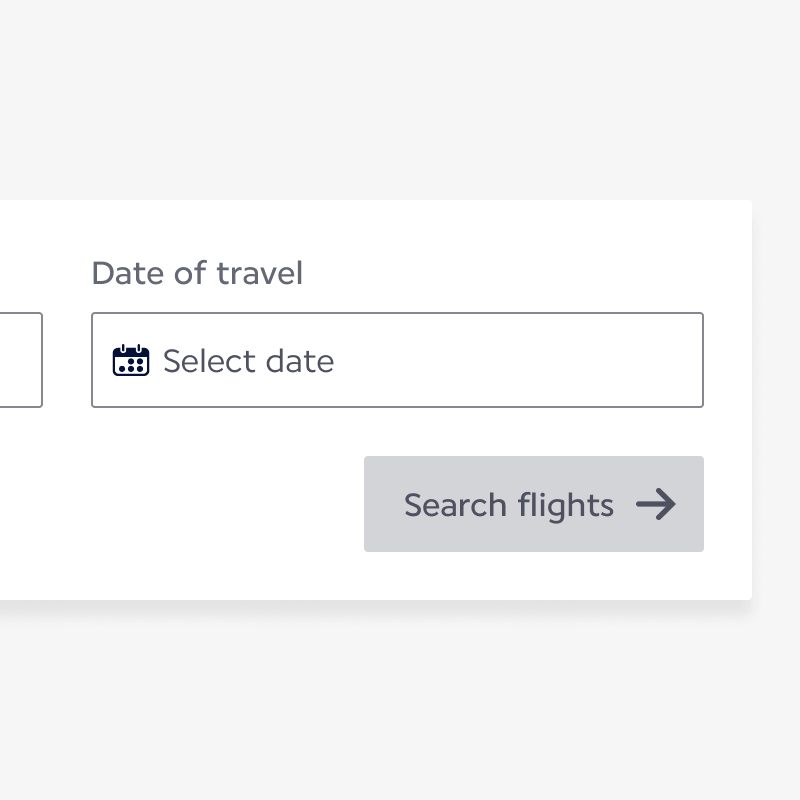
Task: Click the Search flights label text
Action: point(508,505)
